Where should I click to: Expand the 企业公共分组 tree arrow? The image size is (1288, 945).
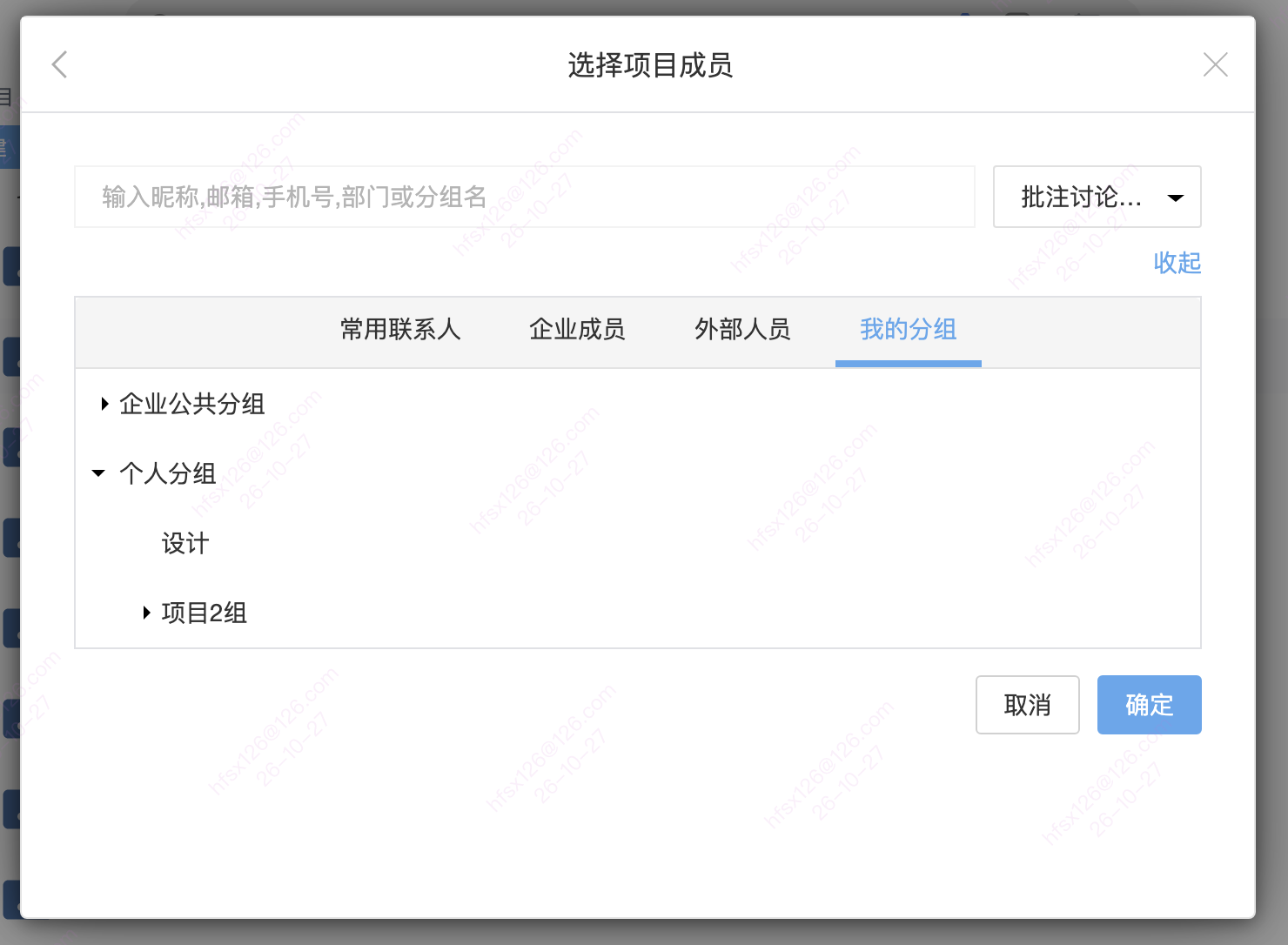(x=104, y=404)
